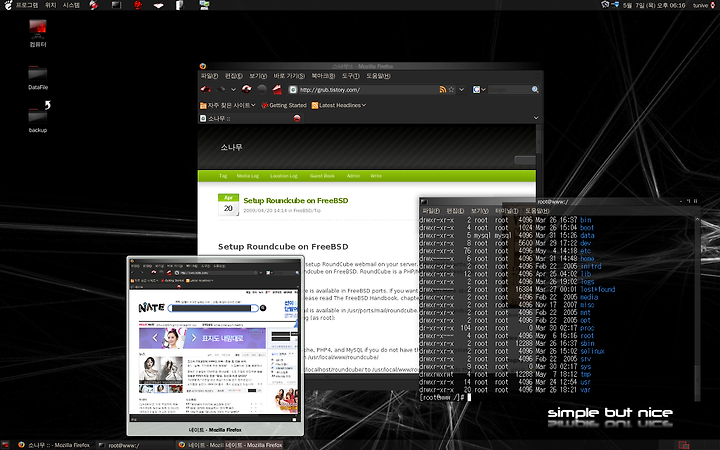Expand the address bar history dropdown
The width and height of the screenshot is (720, 450).
[461, 90]
